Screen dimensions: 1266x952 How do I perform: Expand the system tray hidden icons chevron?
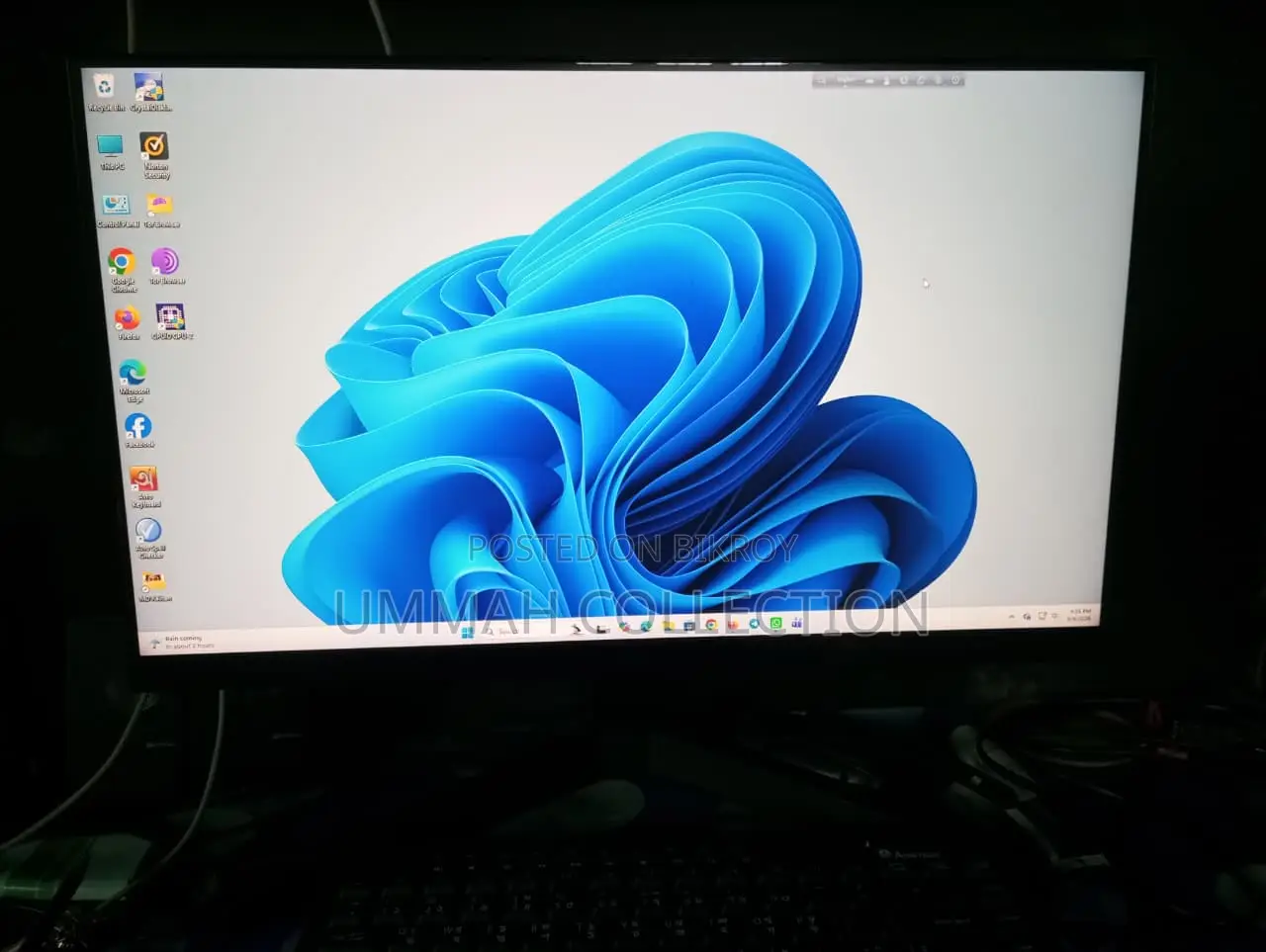[x=1011, y=617]
